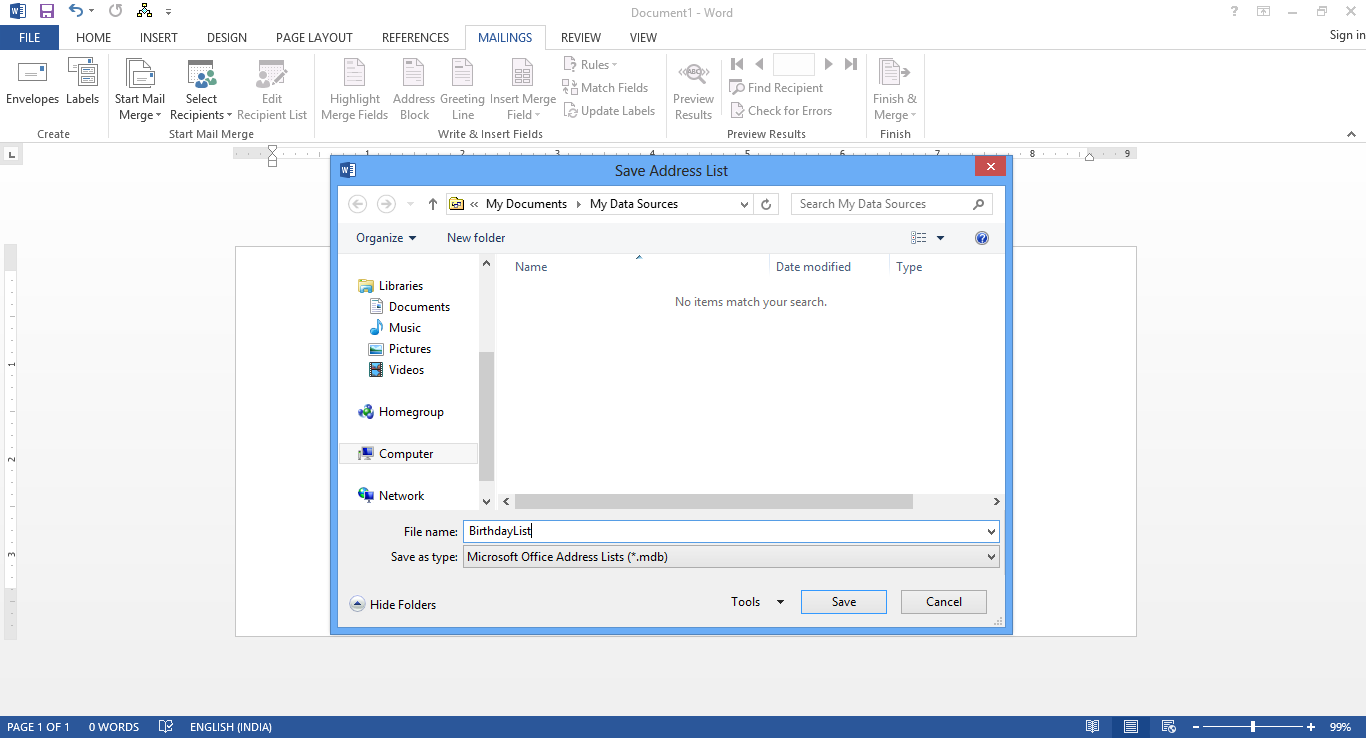Viewport: 1366px width, 738px height.
Task: Open Documents library in navigation pane
Action: 409,307
